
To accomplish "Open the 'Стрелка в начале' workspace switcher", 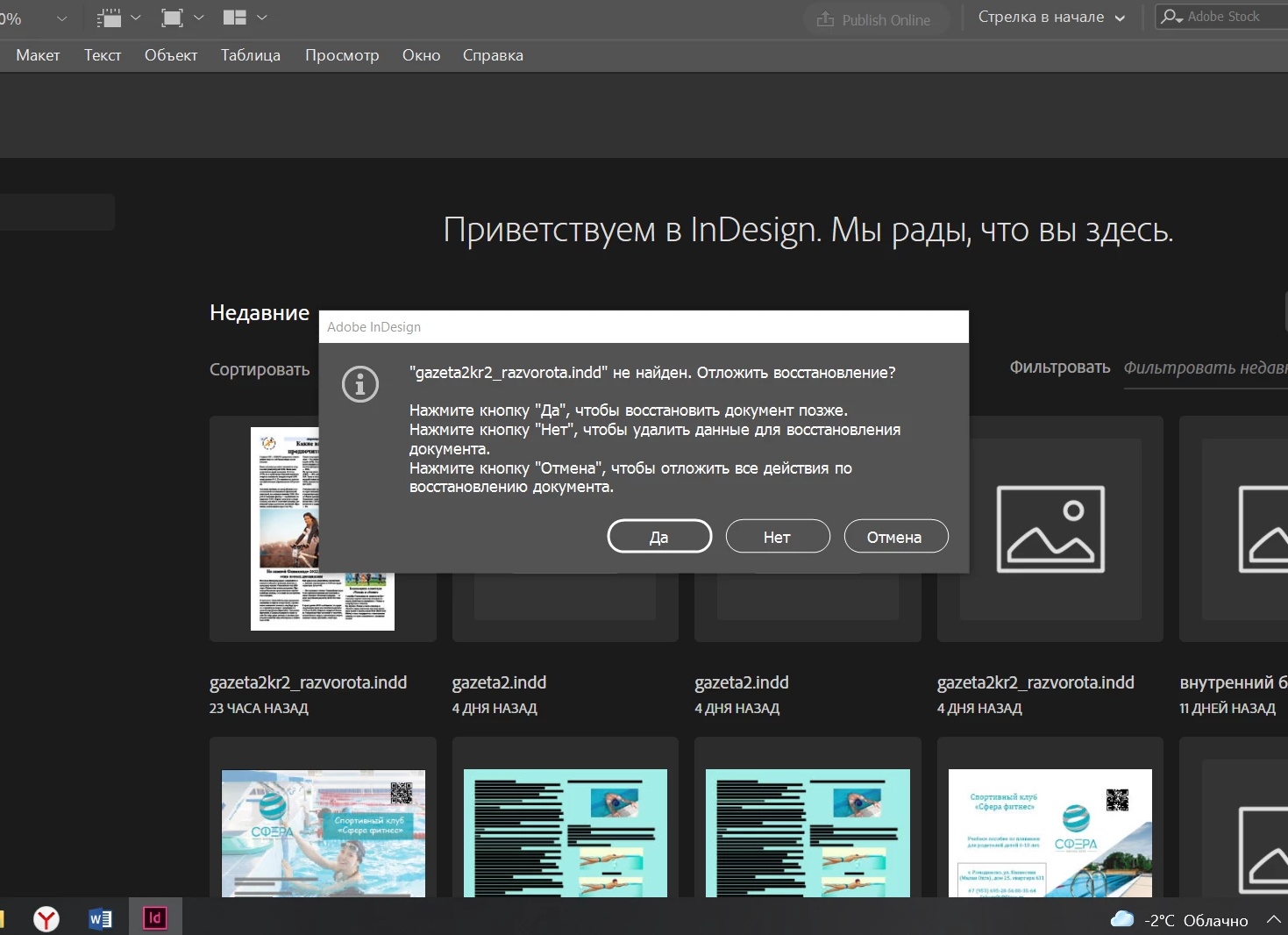I will click(x=1051, y=18).
